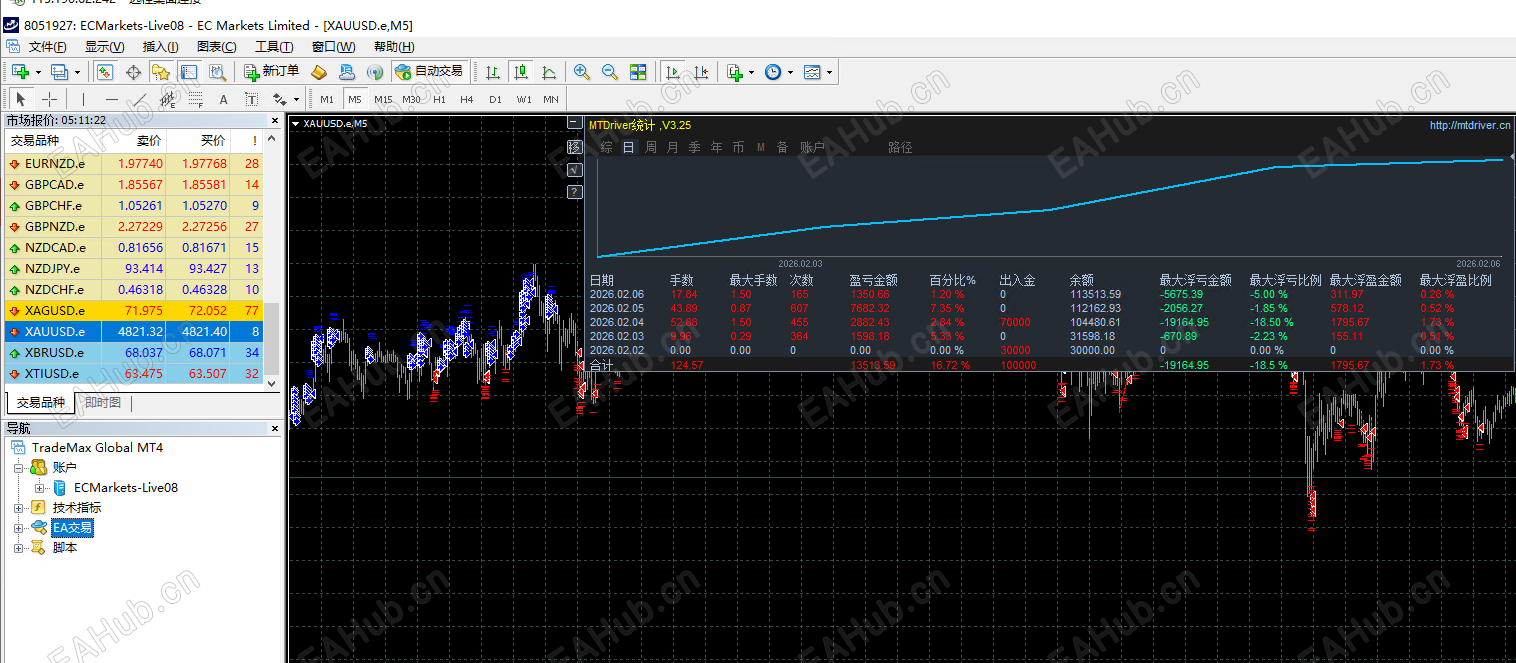The height and width of the screenshot is (663, 1516).
Task: Open the Data Window crosshair icon
Action: (x=133, y=72)
